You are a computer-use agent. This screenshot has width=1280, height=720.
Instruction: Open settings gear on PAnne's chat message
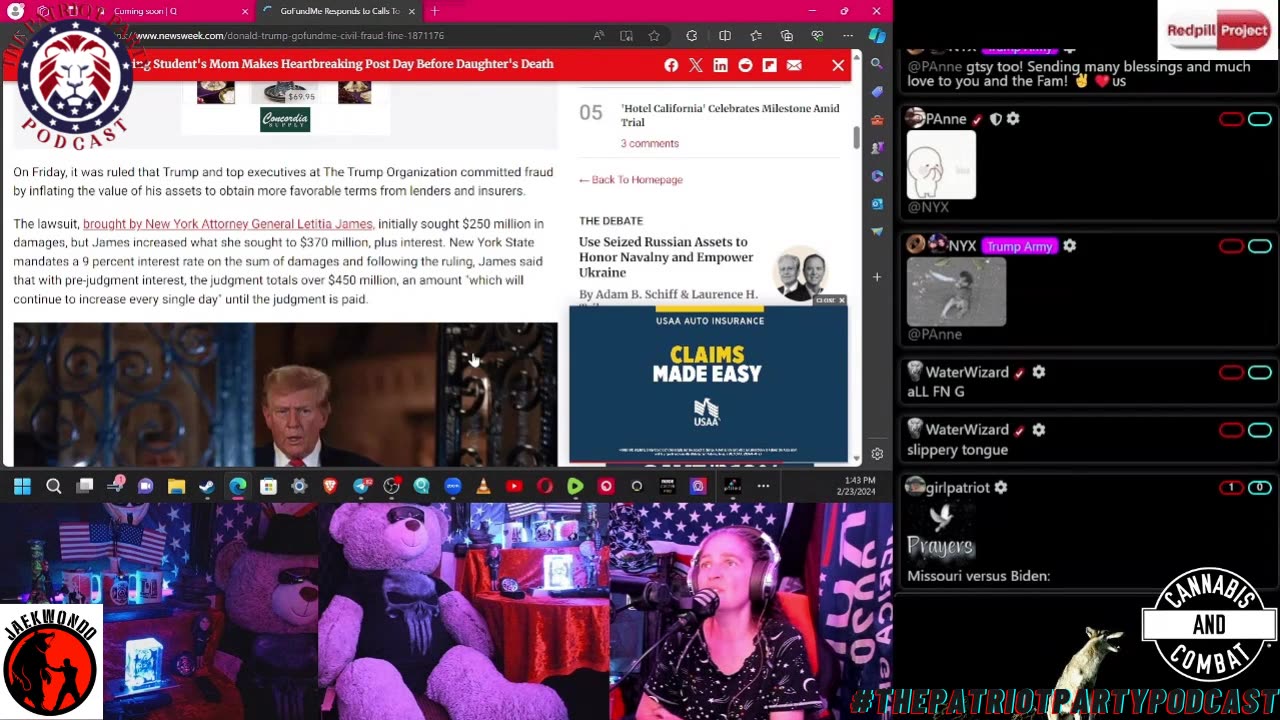pos(1013,119)
